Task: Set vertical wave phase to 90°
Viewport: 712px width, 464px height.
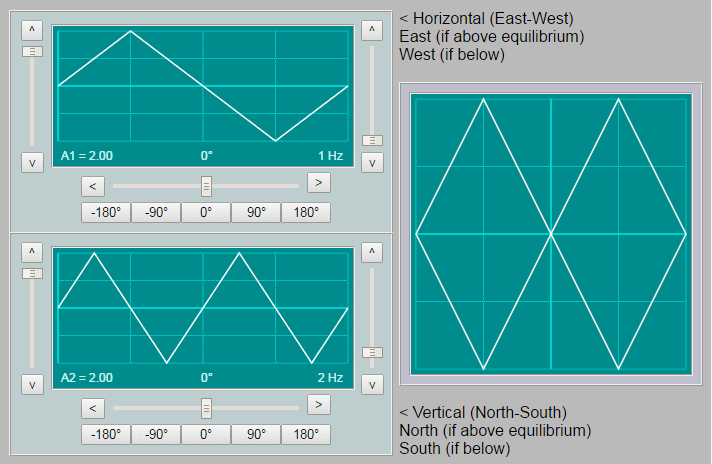Action: [256, 434]
